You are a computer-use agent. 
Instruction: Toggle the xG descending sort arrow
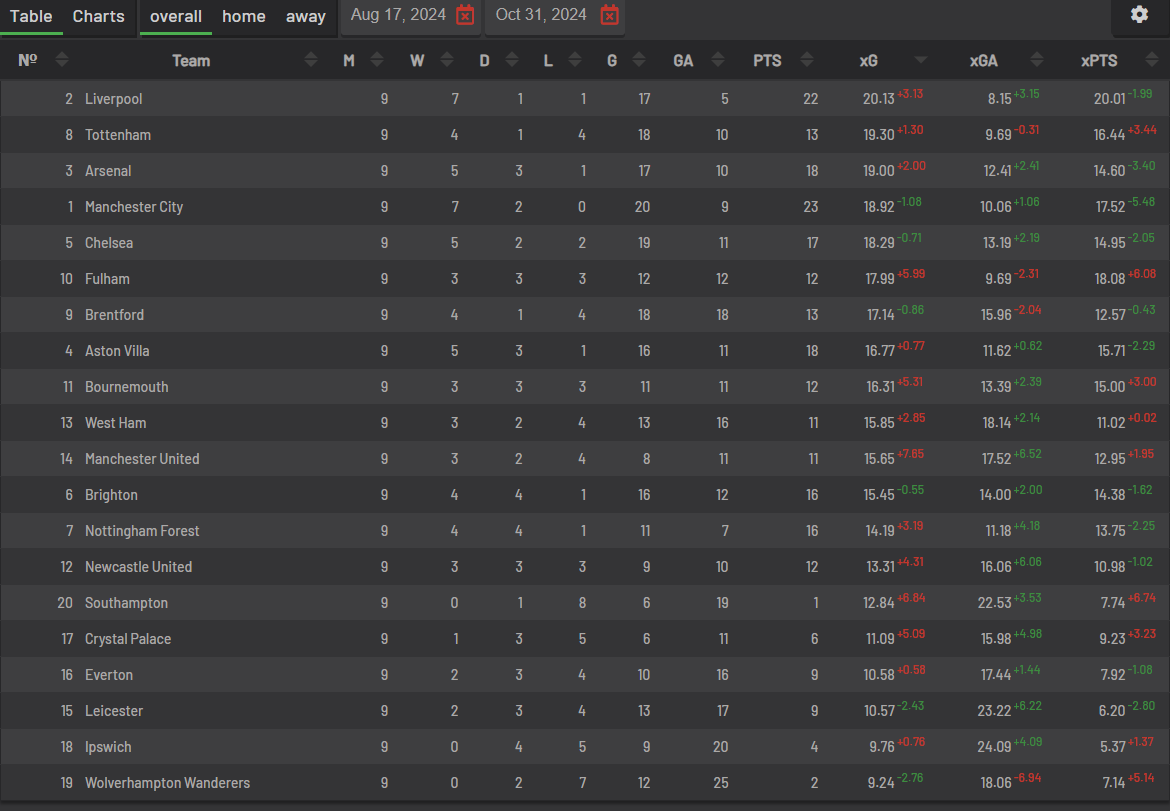(x=921, y=60)
